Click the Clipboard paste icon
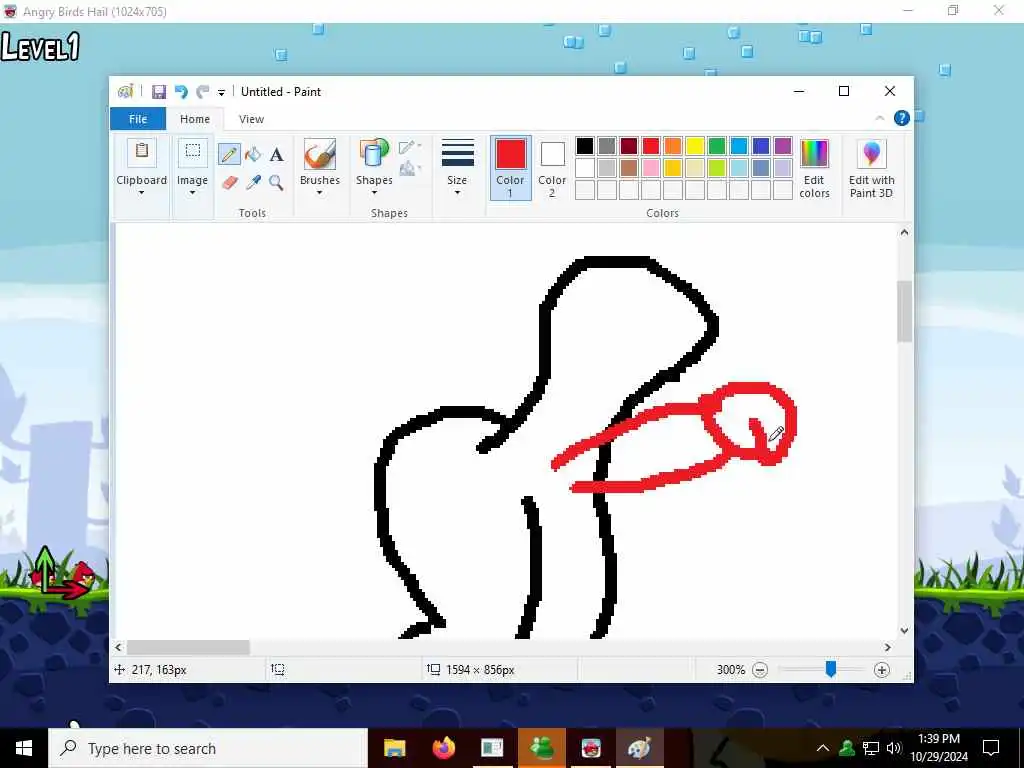Image resolution: width=1024 pixels, height=768 pixels. pyautogui.click(x=141, y=153)
